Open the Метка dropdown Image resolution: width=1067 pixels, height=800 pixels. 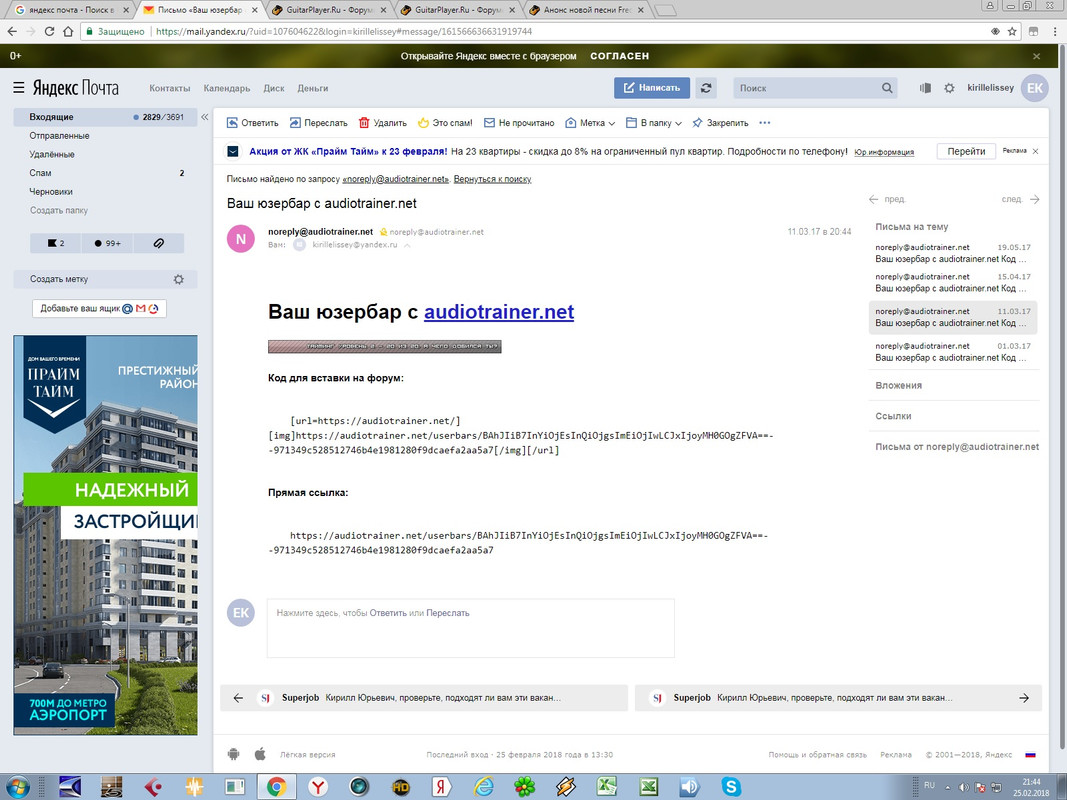click(x=590, y=123)
